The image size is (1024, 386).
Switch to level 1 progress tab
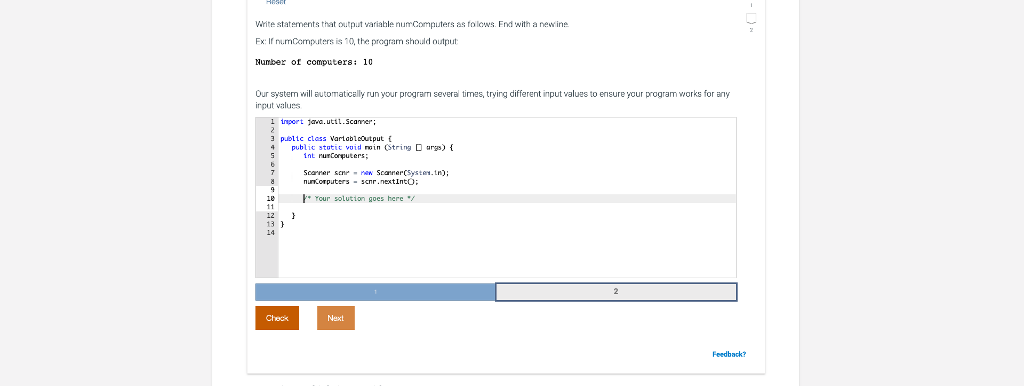pos(375,292)
